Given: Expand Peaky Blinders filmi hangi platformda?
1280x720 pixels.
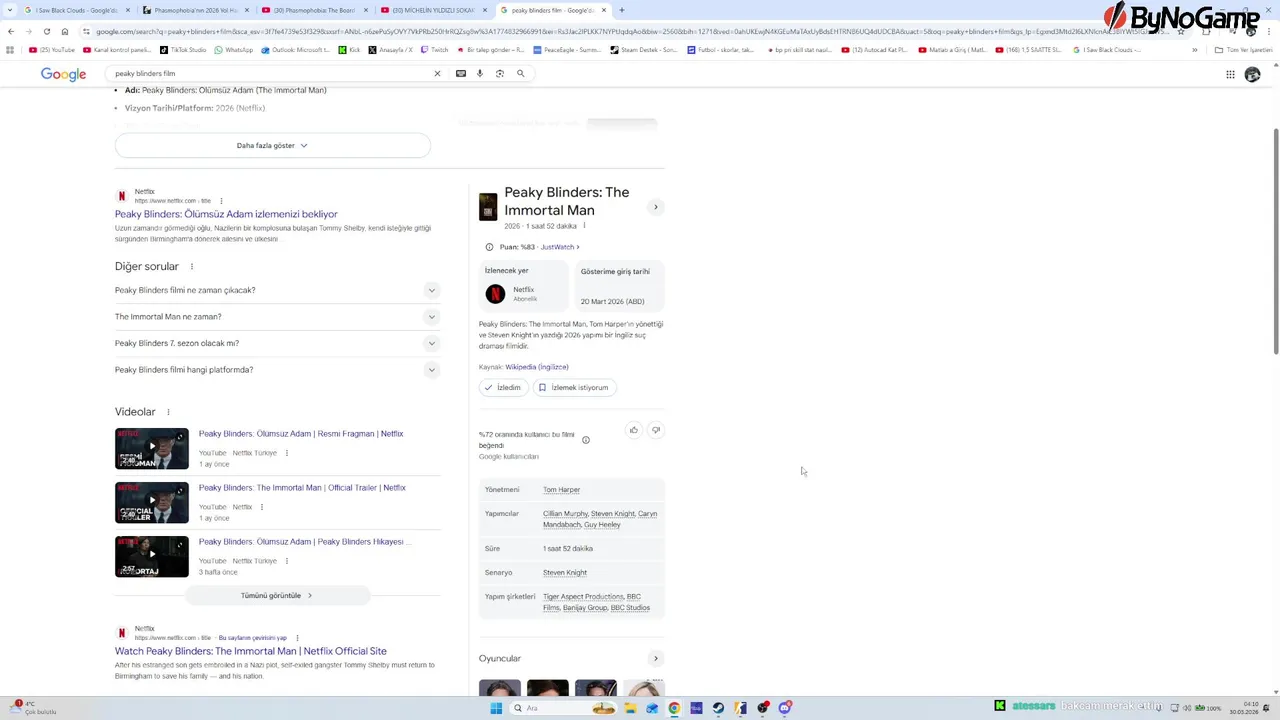Looking at the screenshot, I should pyautogui.click(x=277, y=370).
